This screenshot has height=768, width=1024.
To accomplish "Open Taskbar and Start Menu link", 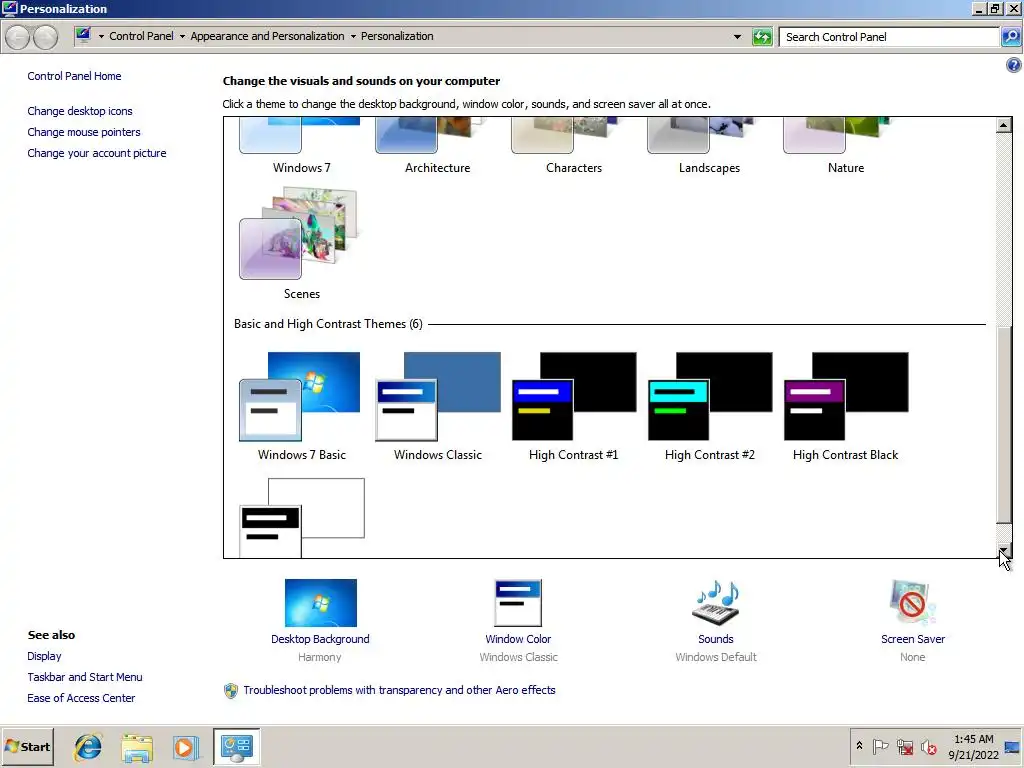I will click(85, 677).
